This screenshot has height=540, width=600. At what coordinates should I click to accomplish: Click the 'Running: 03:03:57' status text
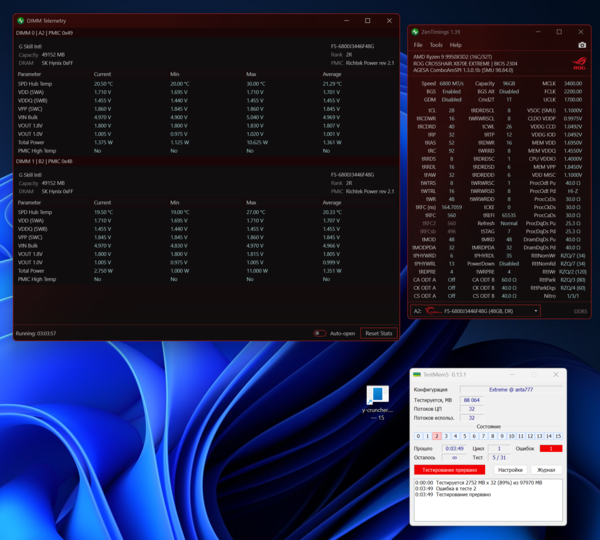(36, 334)
